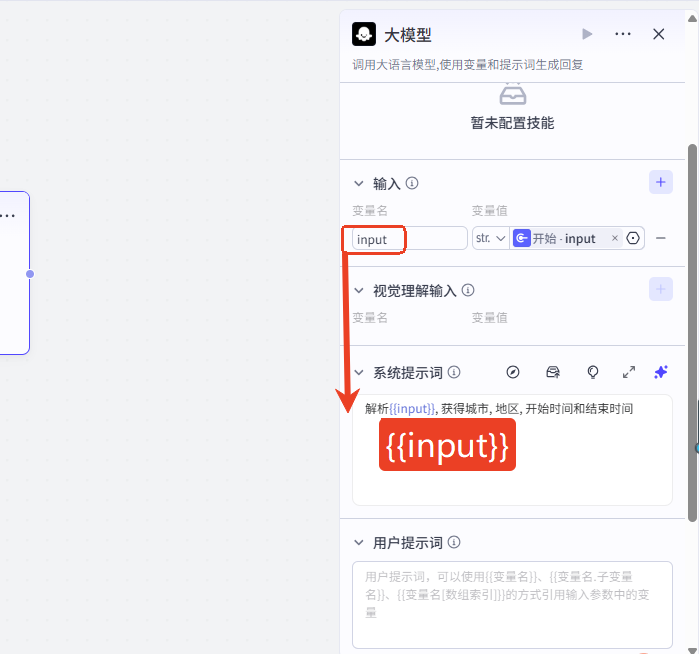Image resolution: width=699 pixels, height=654 pixels.
Task: Add a new input variable with plus
Action: [x=661, y=182]
